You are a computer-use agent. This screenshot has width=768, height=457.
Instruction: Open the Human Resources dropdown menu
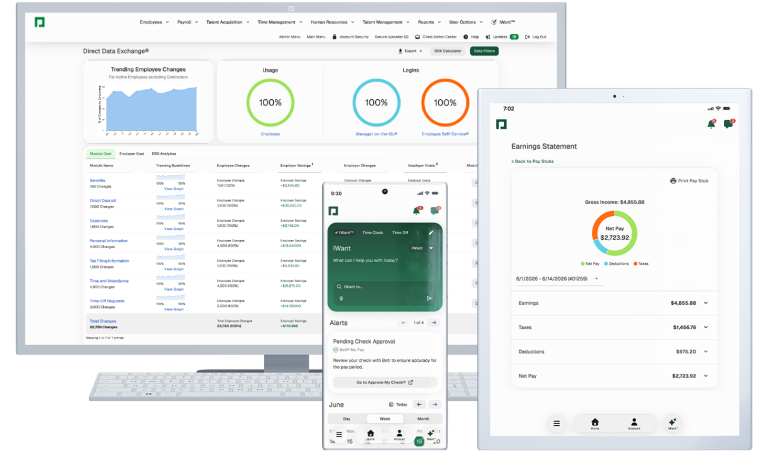tap(333, 22)
